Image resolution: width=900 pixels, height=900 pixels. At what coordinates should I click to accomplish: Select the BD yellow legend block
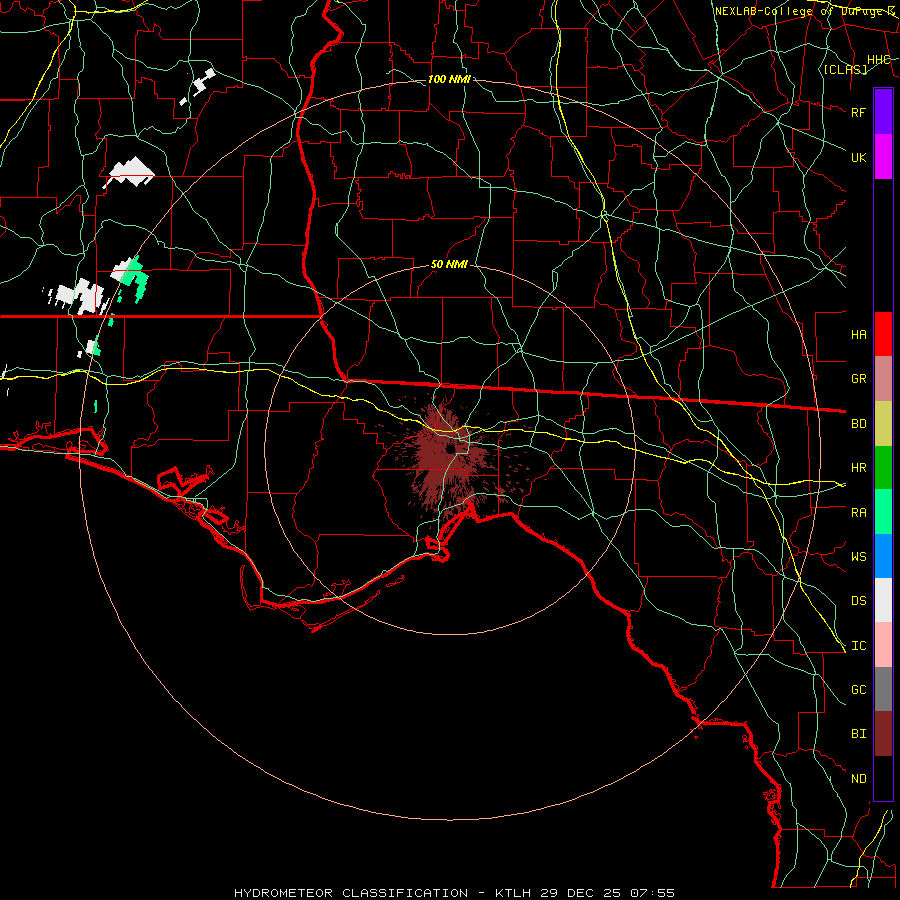coord(883,424)
